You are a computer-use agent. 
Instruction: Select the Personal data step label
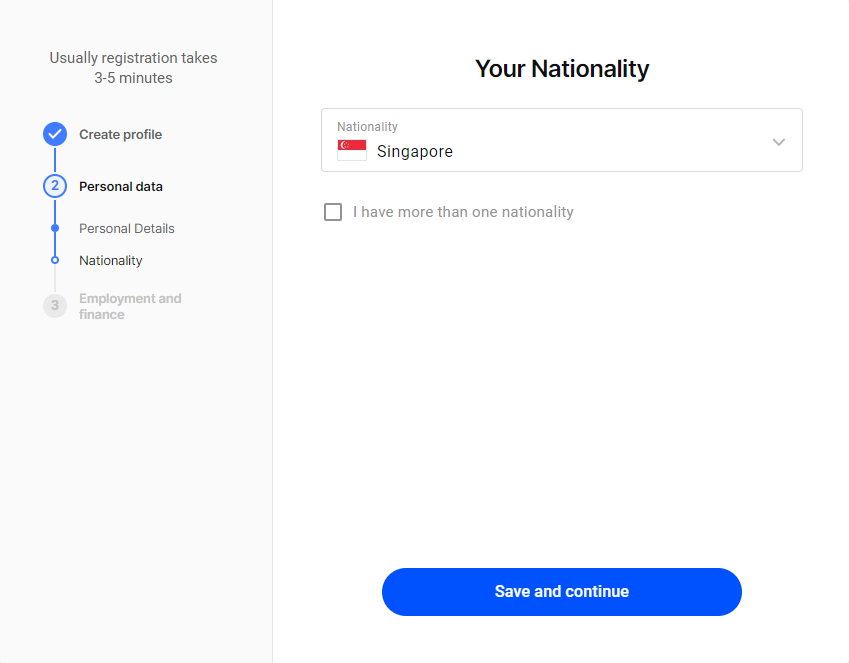point(121,186)
